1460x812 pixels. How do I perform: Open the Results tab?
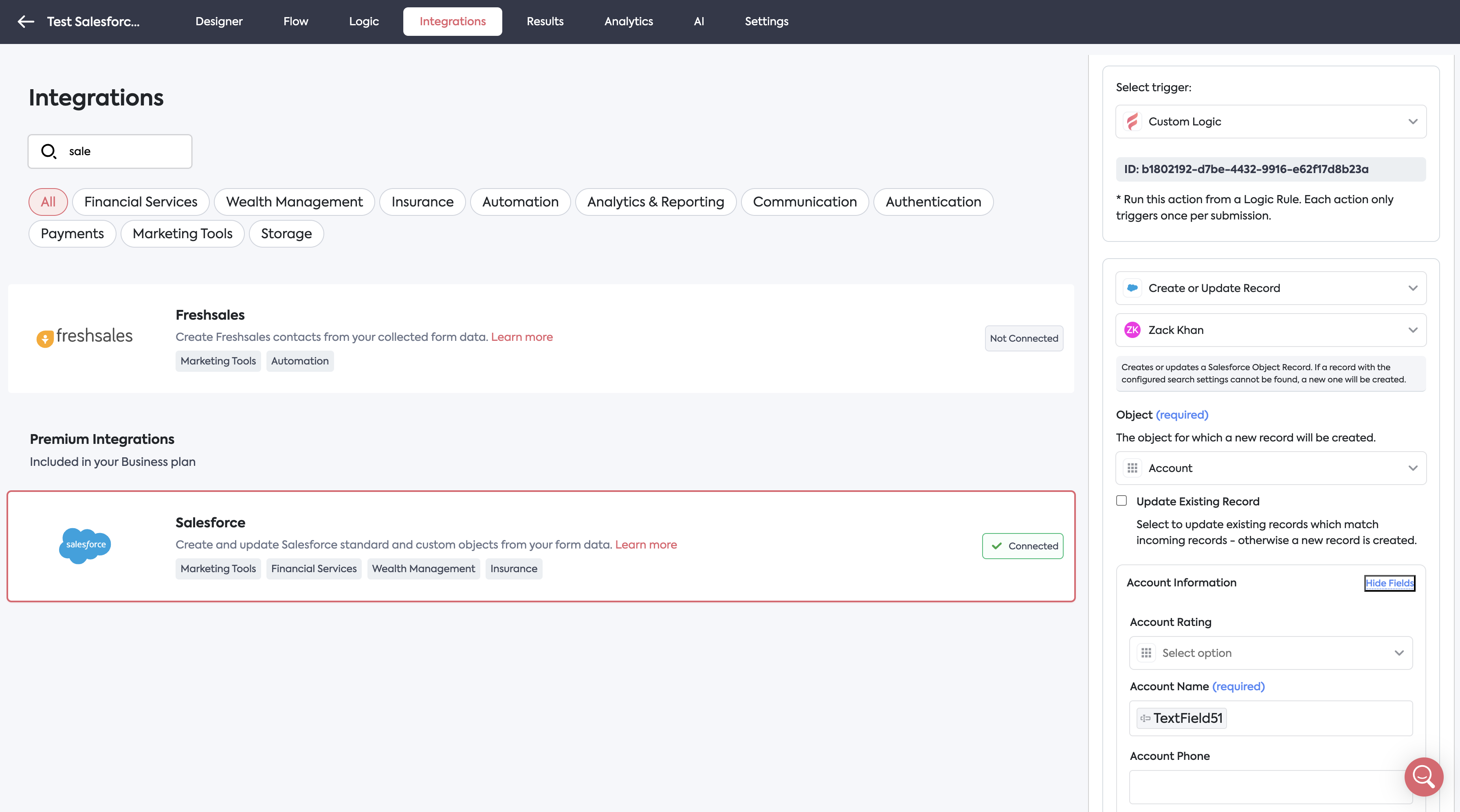[x=545, y=22]
